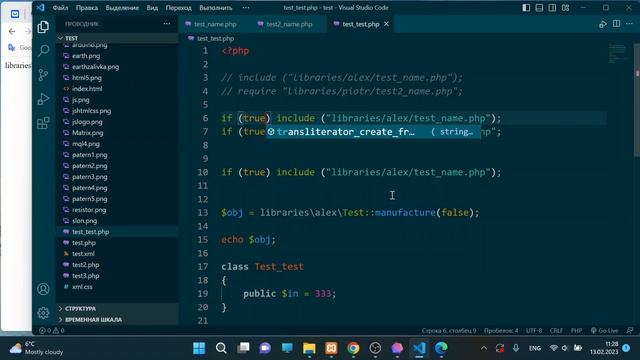Open the Extensions view
The image size is (640, 360).
click(43, 123)
